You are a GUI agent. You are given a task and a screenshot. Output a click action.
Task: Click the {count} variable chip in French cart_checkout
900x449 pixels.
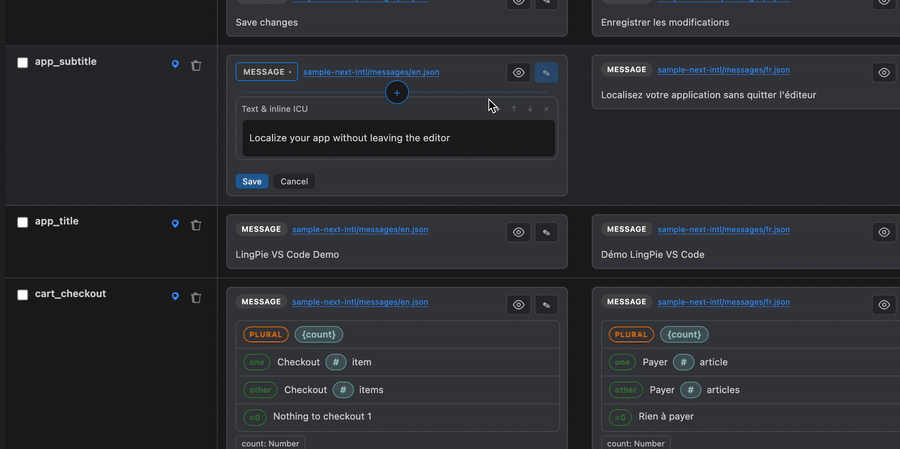tap(684, 334)
